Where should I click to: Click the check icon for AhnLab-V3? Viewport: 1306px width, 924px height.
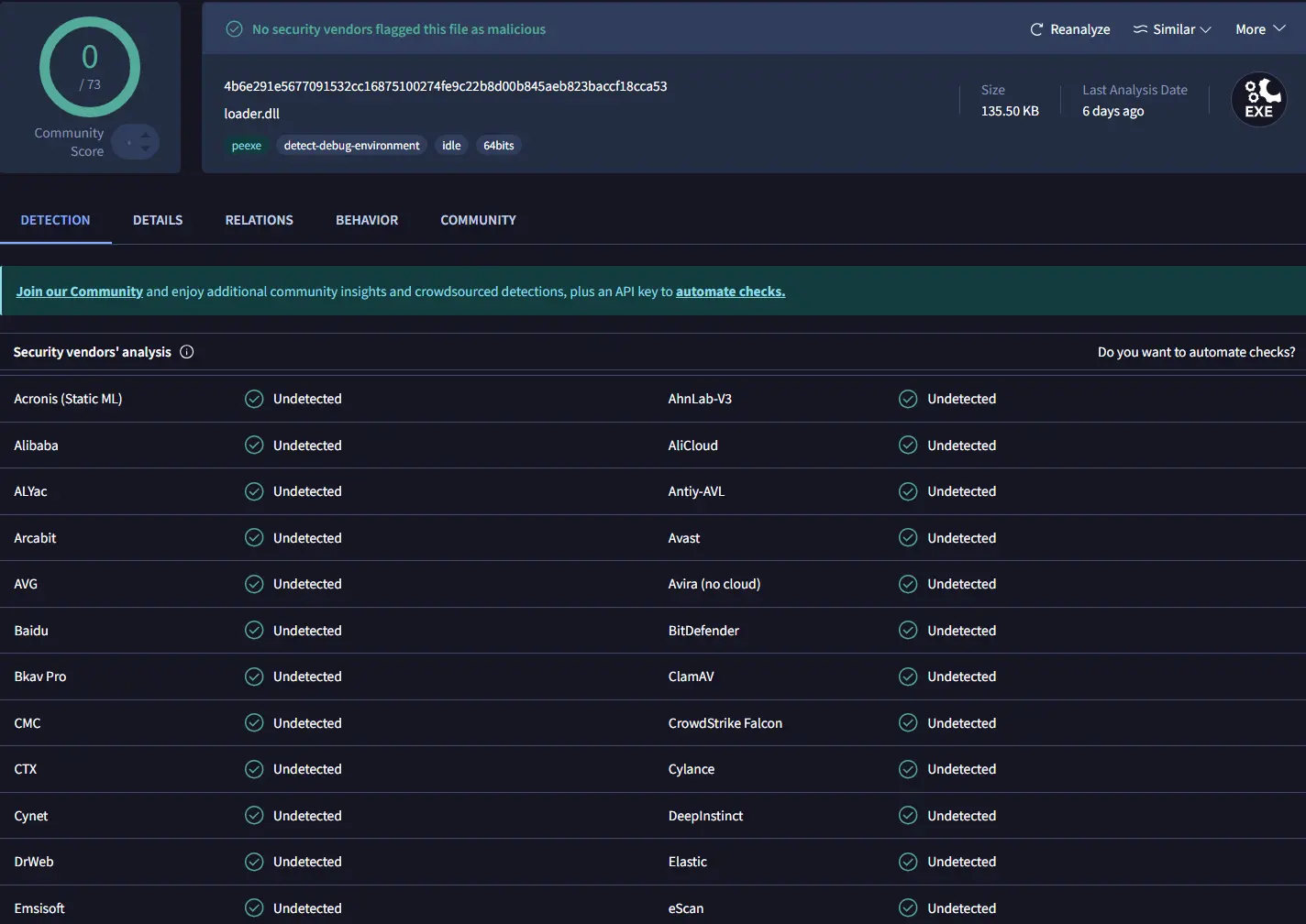coord(908,399)
